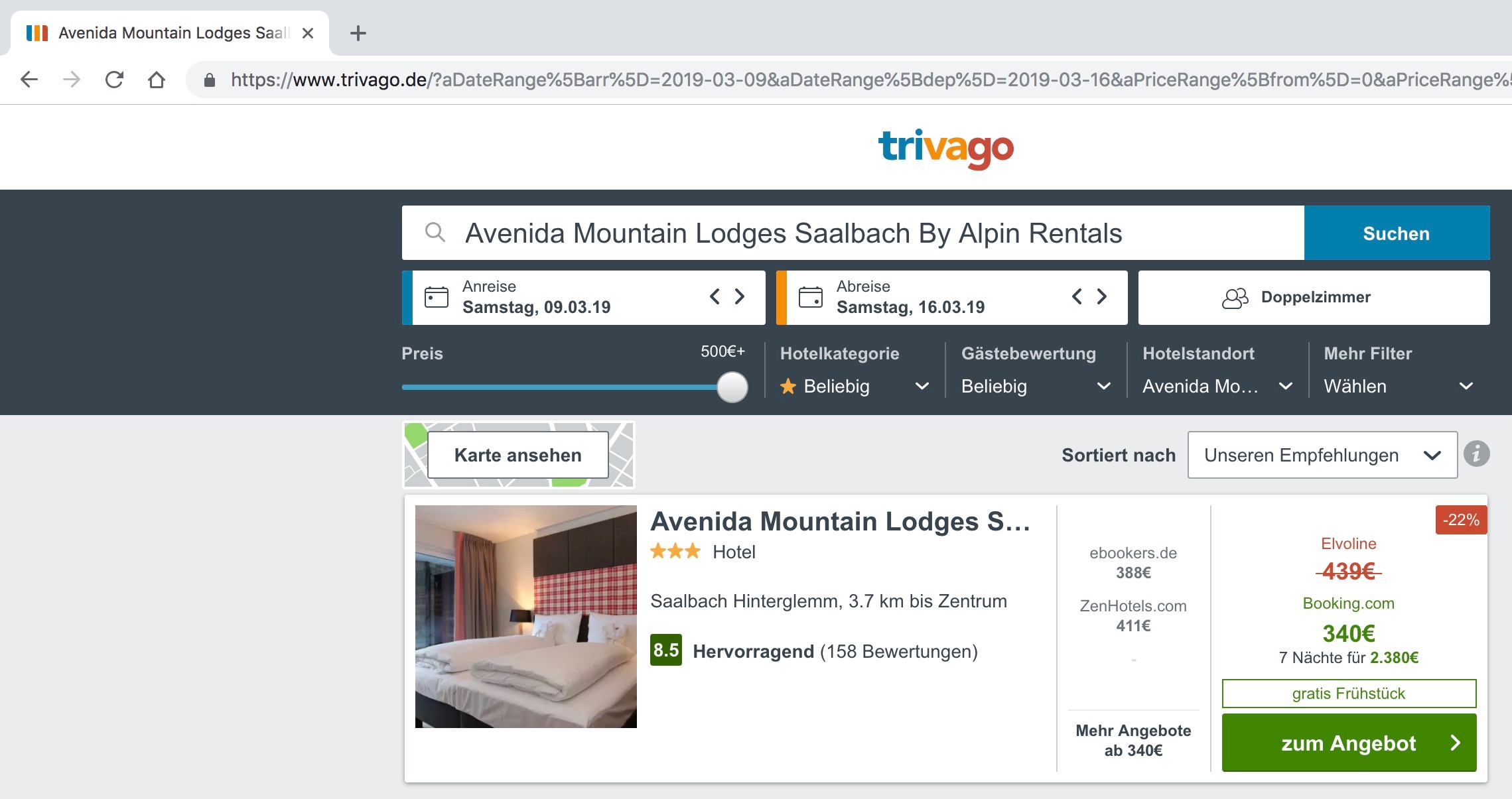Click the hotel search input field
Image resolution: width=1512 pixels, height=799 pixels.
853,233
